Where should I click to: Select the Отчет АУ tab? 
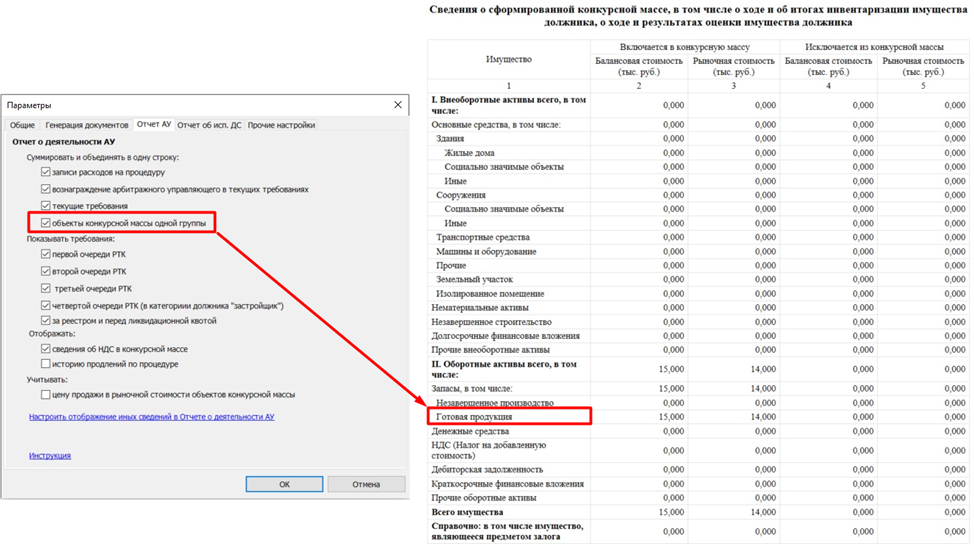coord(154,125)
